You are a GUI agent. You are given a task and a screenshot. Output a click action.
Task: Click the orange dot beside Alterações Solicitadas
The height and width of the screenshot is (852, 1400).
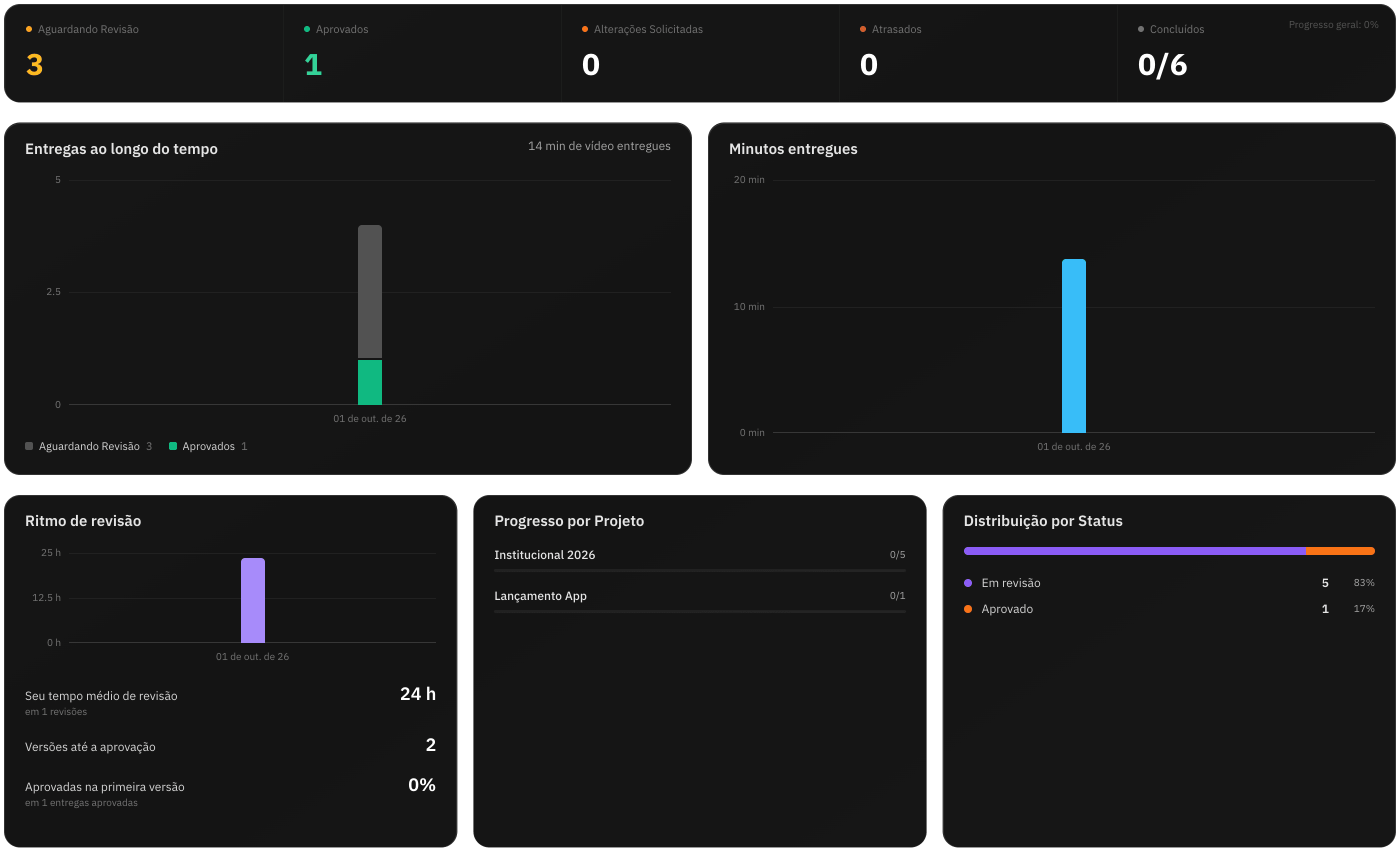(x=584, y=29)
